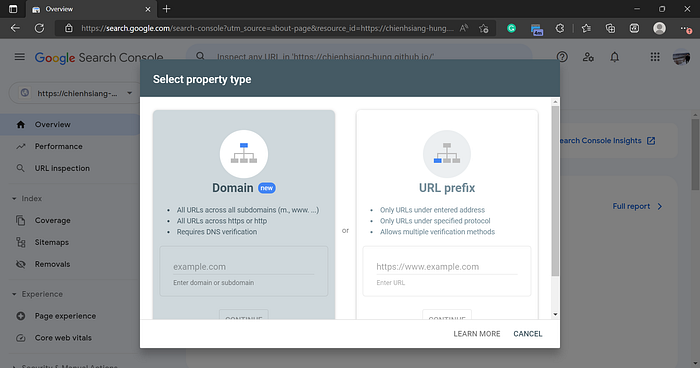Viewport: 700px width, 368px height.
Task: Click 'Allows multiple verification methods' text
Action: tap(437, 232)
